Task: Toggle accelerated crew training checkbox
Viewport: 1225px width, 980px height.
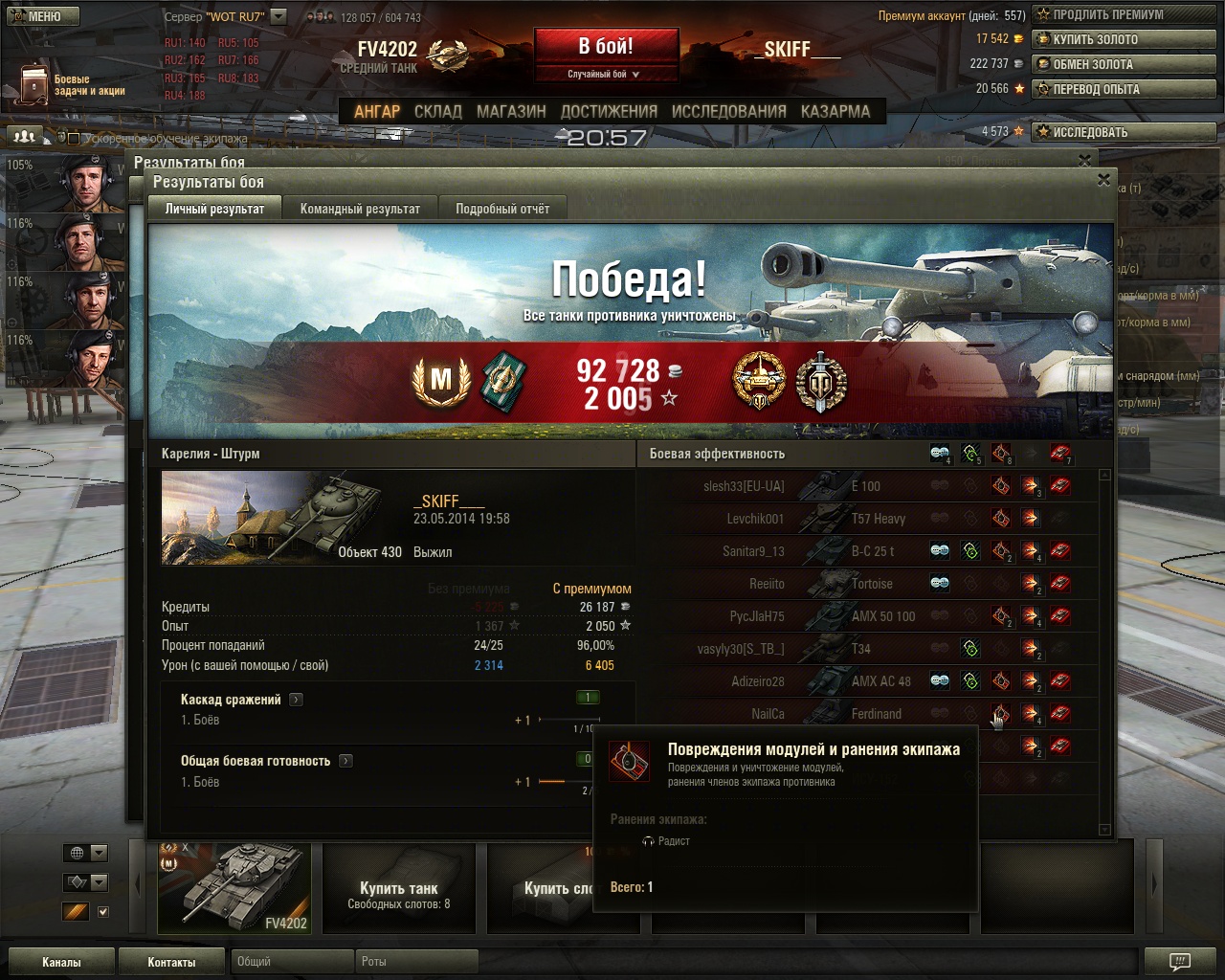Action: (x=74, y=139)
